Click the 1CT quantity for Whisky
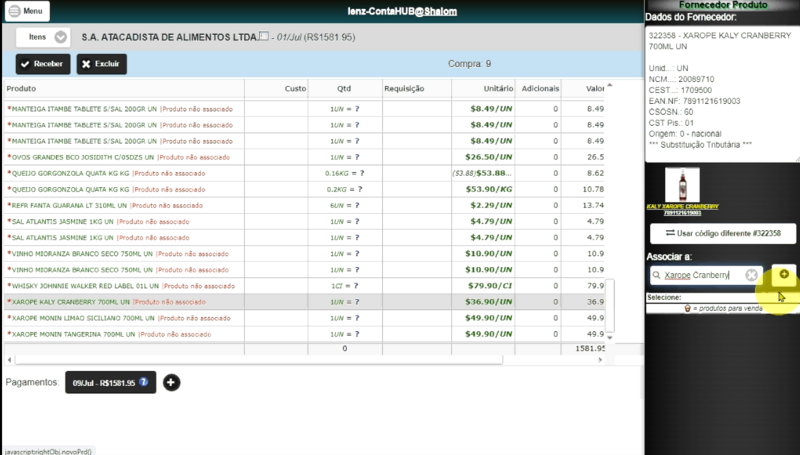800x455 pixels. tap(344, 286)
